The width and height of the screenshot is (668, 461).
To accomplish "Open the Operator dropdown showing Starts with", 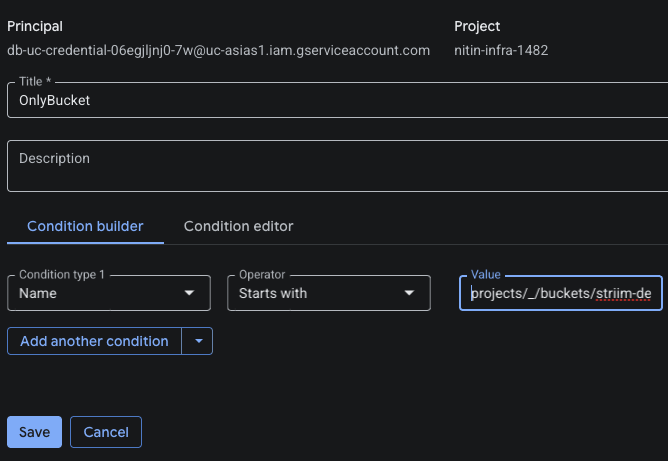I will [x=329, y=293].
